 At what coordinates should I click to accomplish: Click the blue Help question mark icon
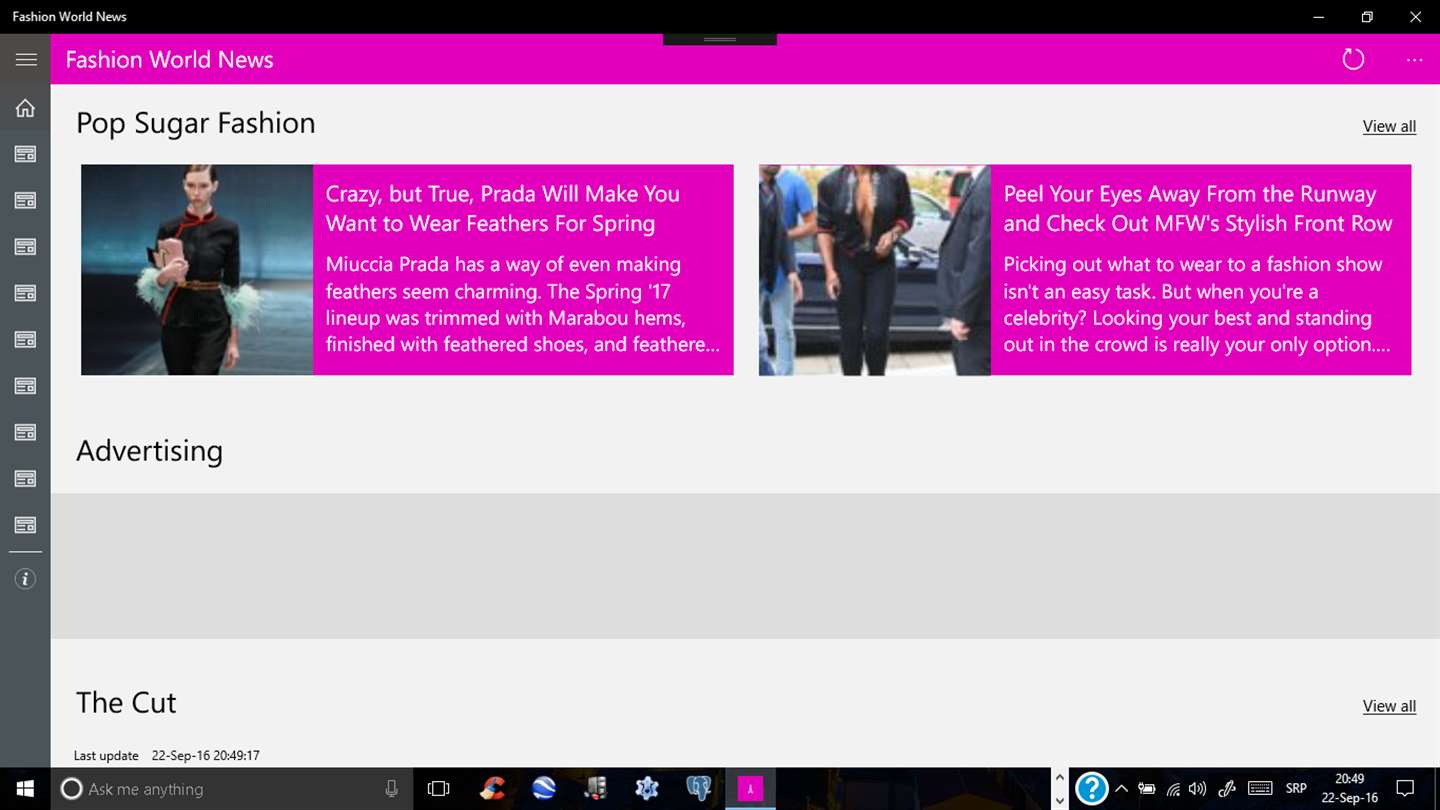click(x=1091, y=789)
